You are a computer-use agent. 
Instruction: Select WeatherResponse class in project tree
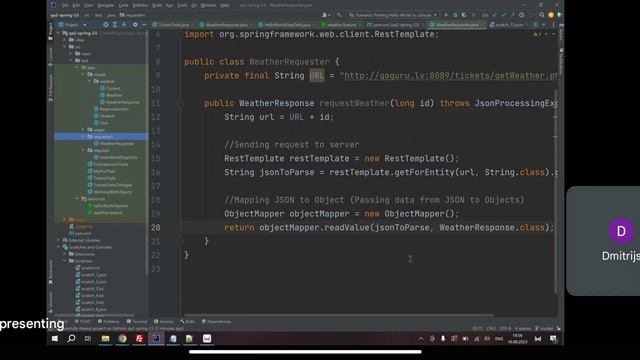120,102
